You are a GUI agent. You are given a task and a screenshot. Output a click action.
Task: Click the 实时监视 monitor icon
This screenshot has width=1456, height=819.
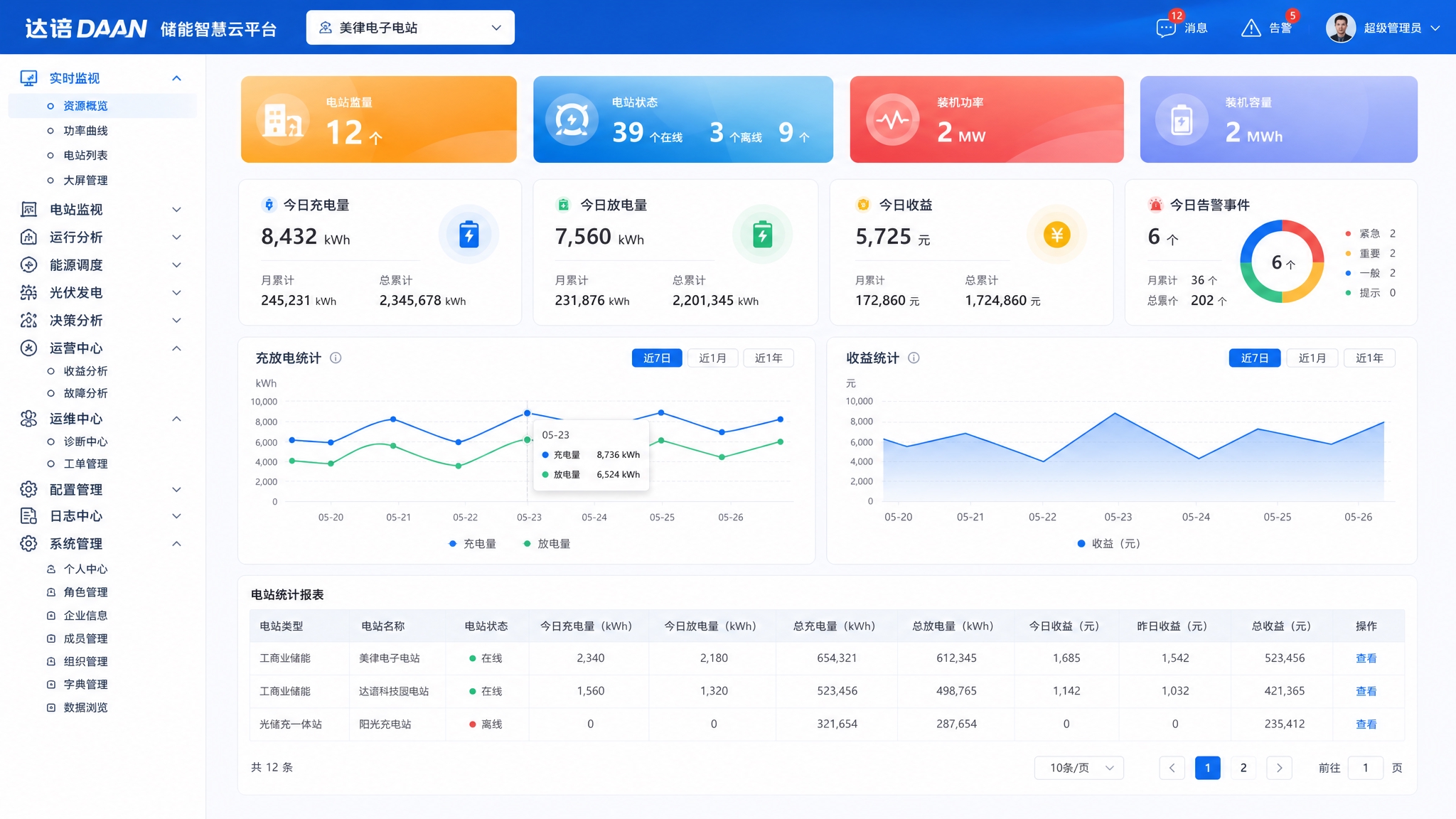tap(28, 78)
